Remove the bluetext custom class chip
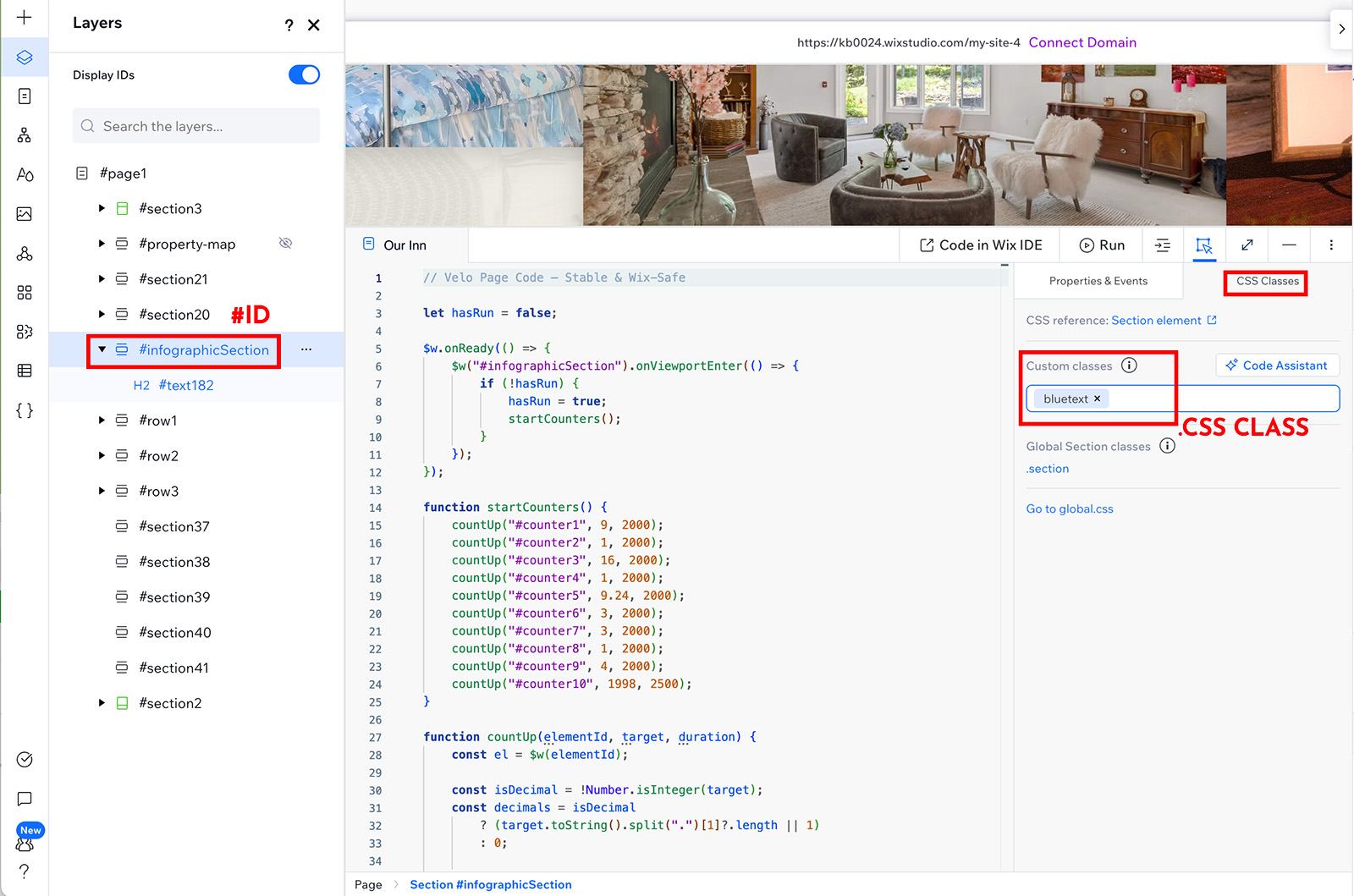The height and width of the screenshot is (896, 1354). (x=1096, y=398)
